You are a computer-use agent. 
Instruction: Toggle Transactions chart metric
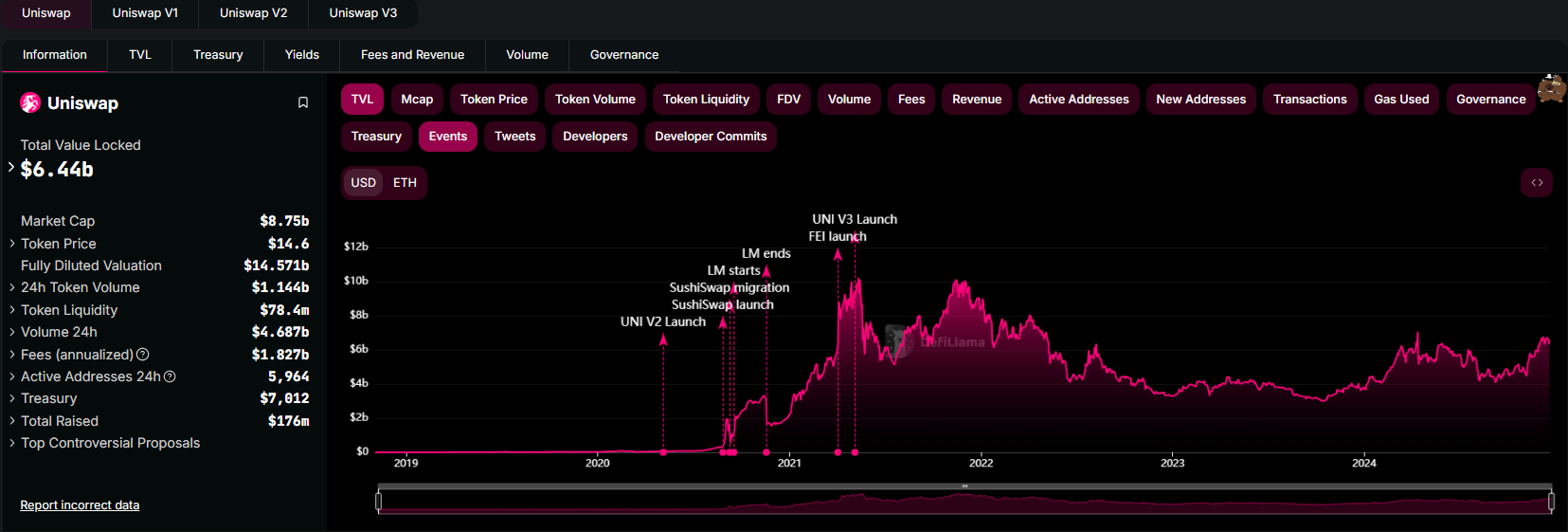pyautogui.click(x=1310, y=99)
